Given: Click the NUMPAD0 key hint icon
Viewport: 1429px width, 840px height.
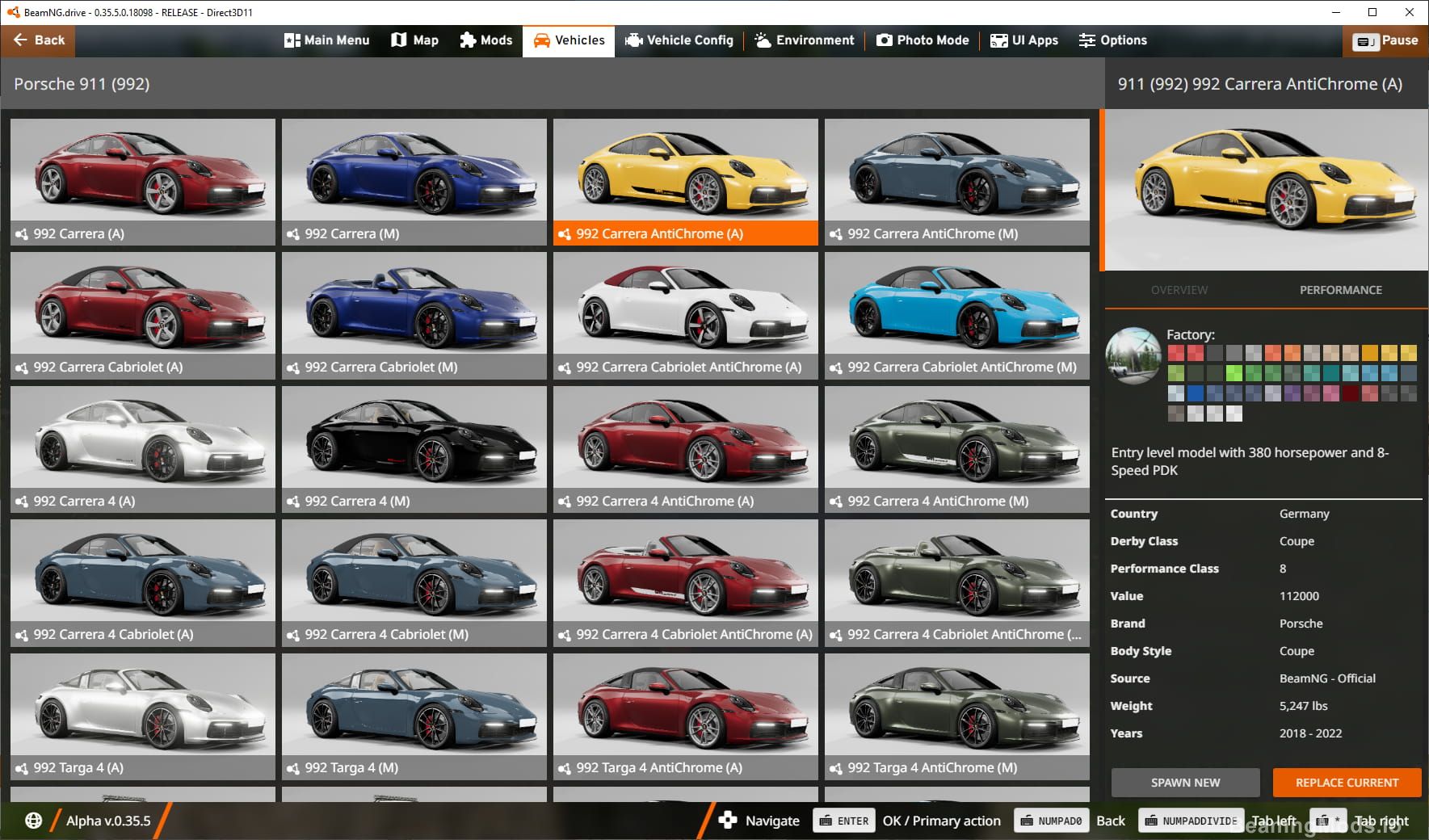Looking at the screenshot, I should coord(1052,821).
